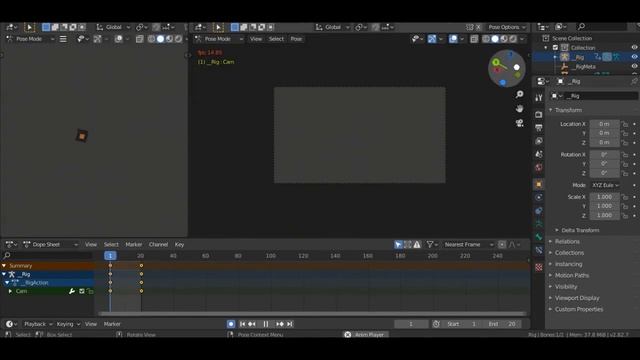Toggle overlays in the right viewport

click(x=453, y=39)
